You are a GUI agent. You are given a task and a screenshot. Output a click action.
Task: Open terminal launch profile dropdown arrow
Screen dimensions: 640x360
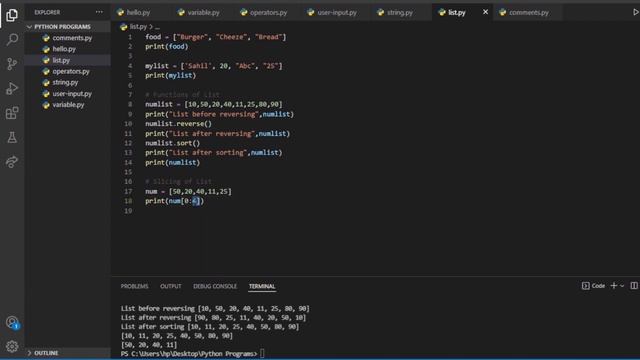[x=622, y=286]
